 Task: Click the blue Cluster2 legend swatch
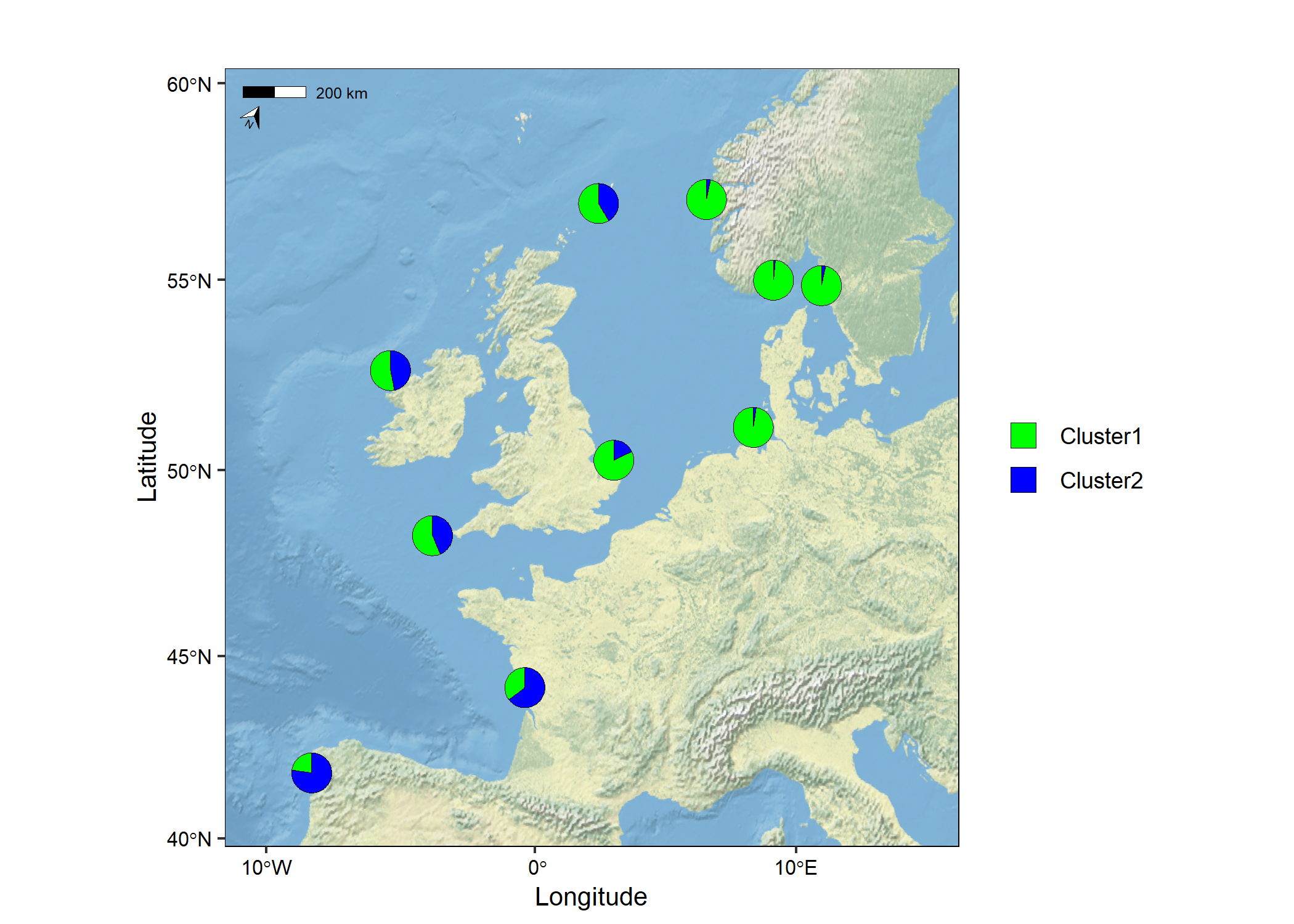(1023, 480)
